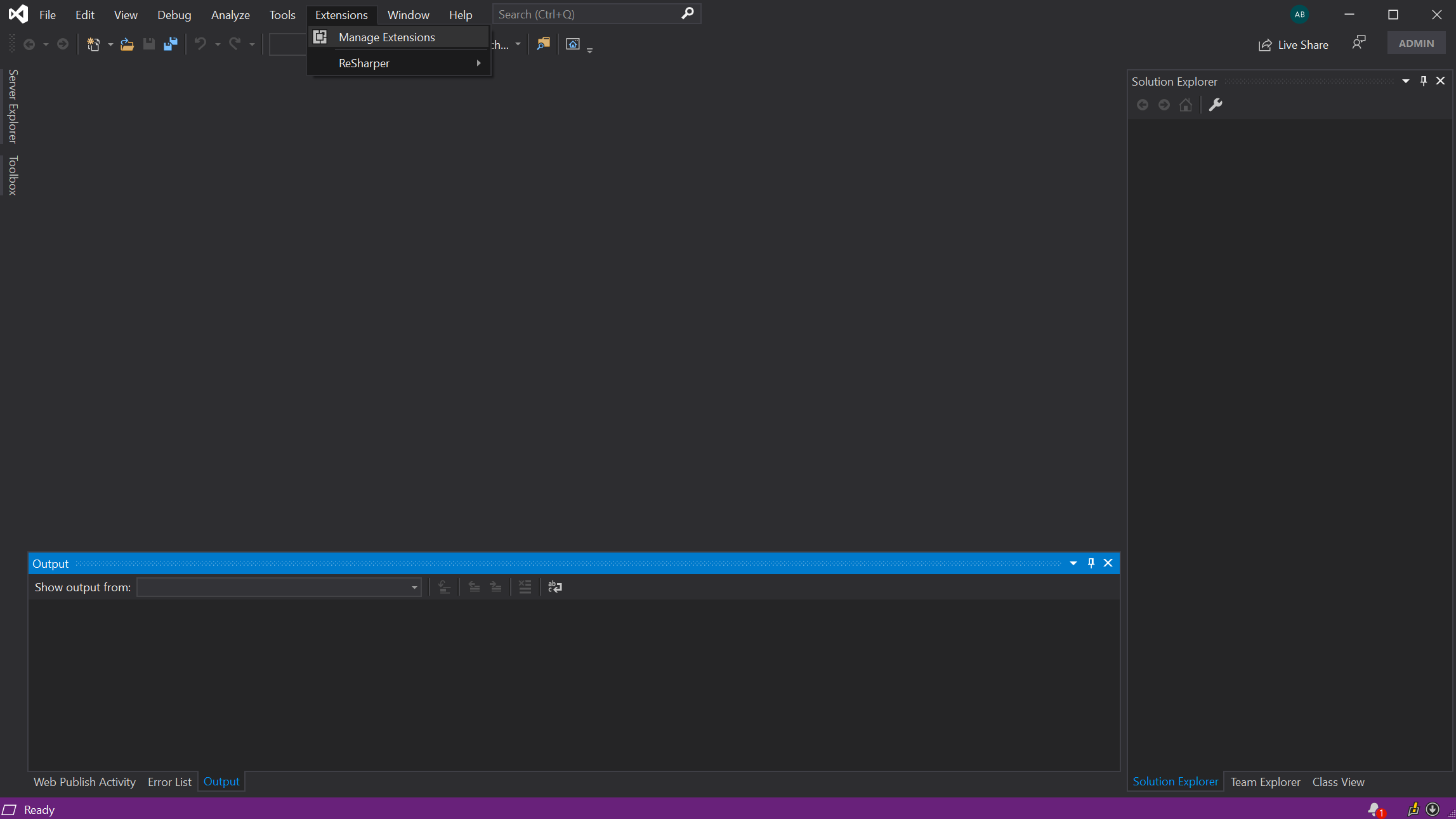The image size is (1456, 819).
Task: Open toolbar overflow options arrow
Action: pos(590,49)
